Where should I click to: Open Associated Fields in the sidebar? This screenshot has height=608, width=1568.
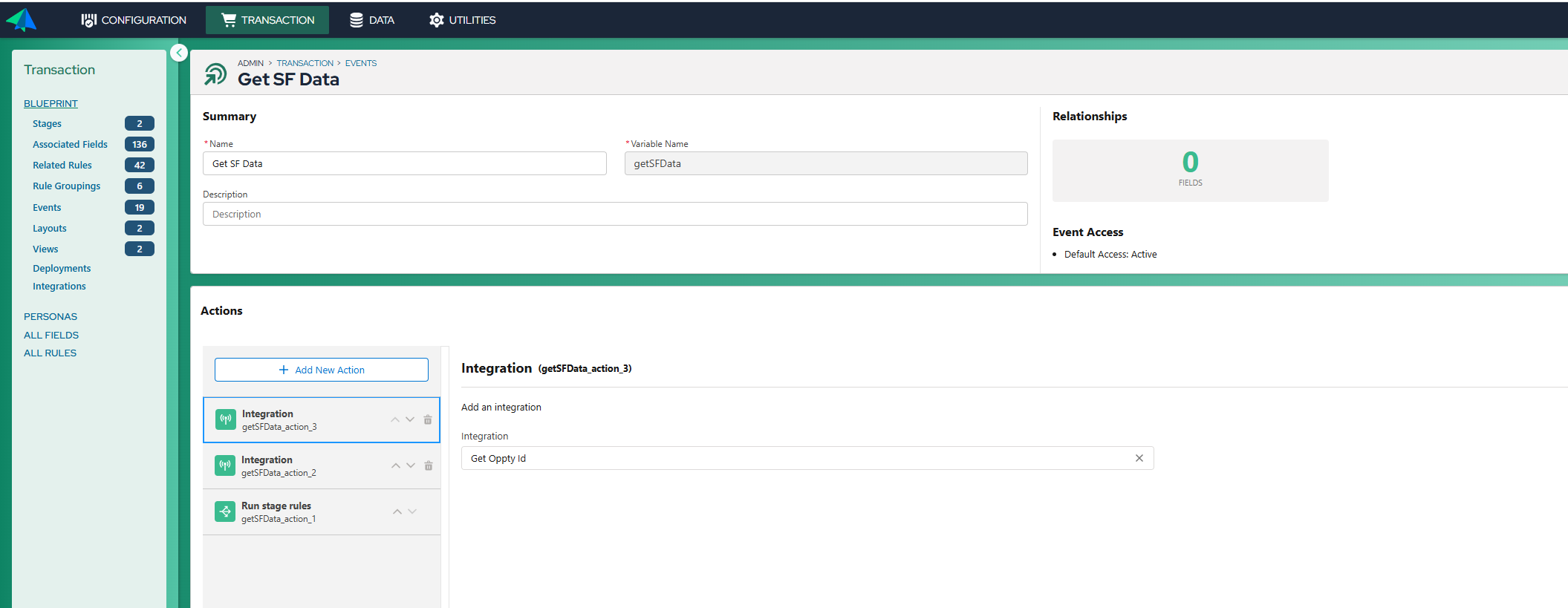[70, 144]
